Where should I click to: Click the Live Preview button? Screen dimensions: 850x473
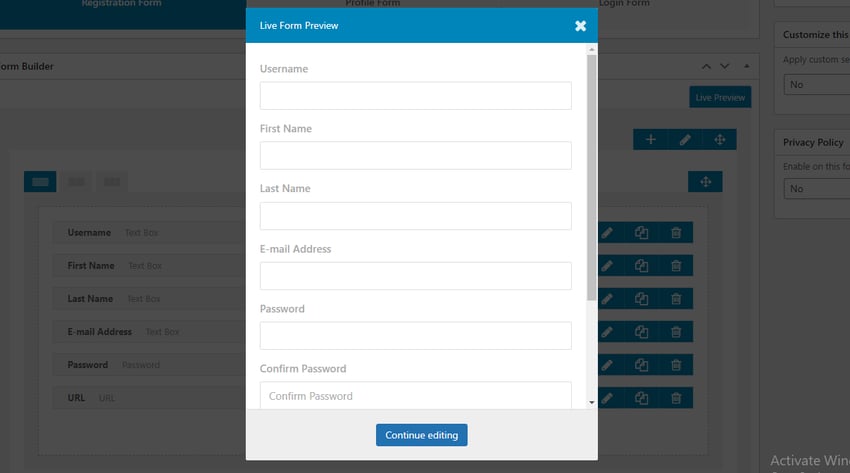coord(720,97)
